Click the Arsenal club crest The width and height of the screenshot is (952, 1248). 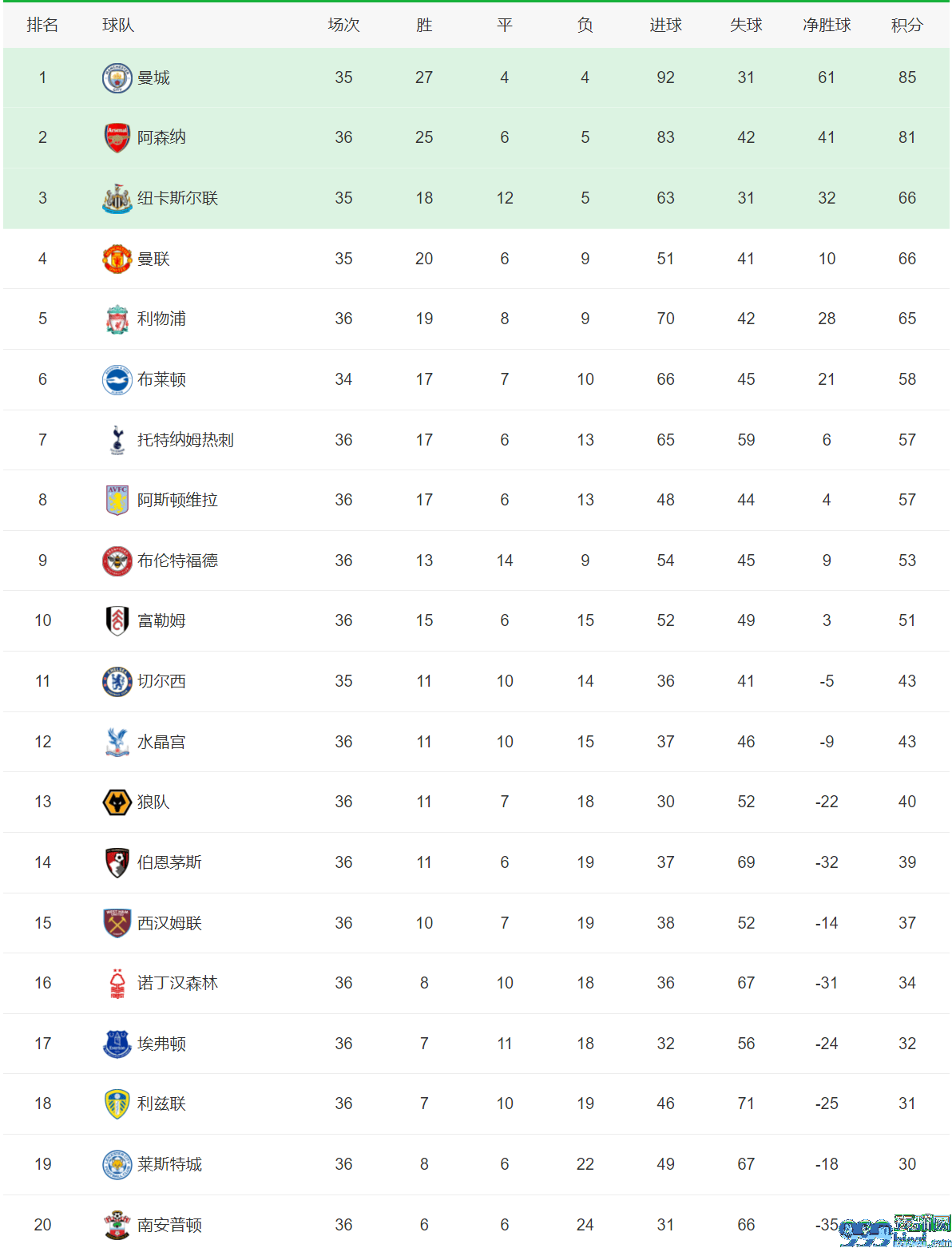pos(117,138)
